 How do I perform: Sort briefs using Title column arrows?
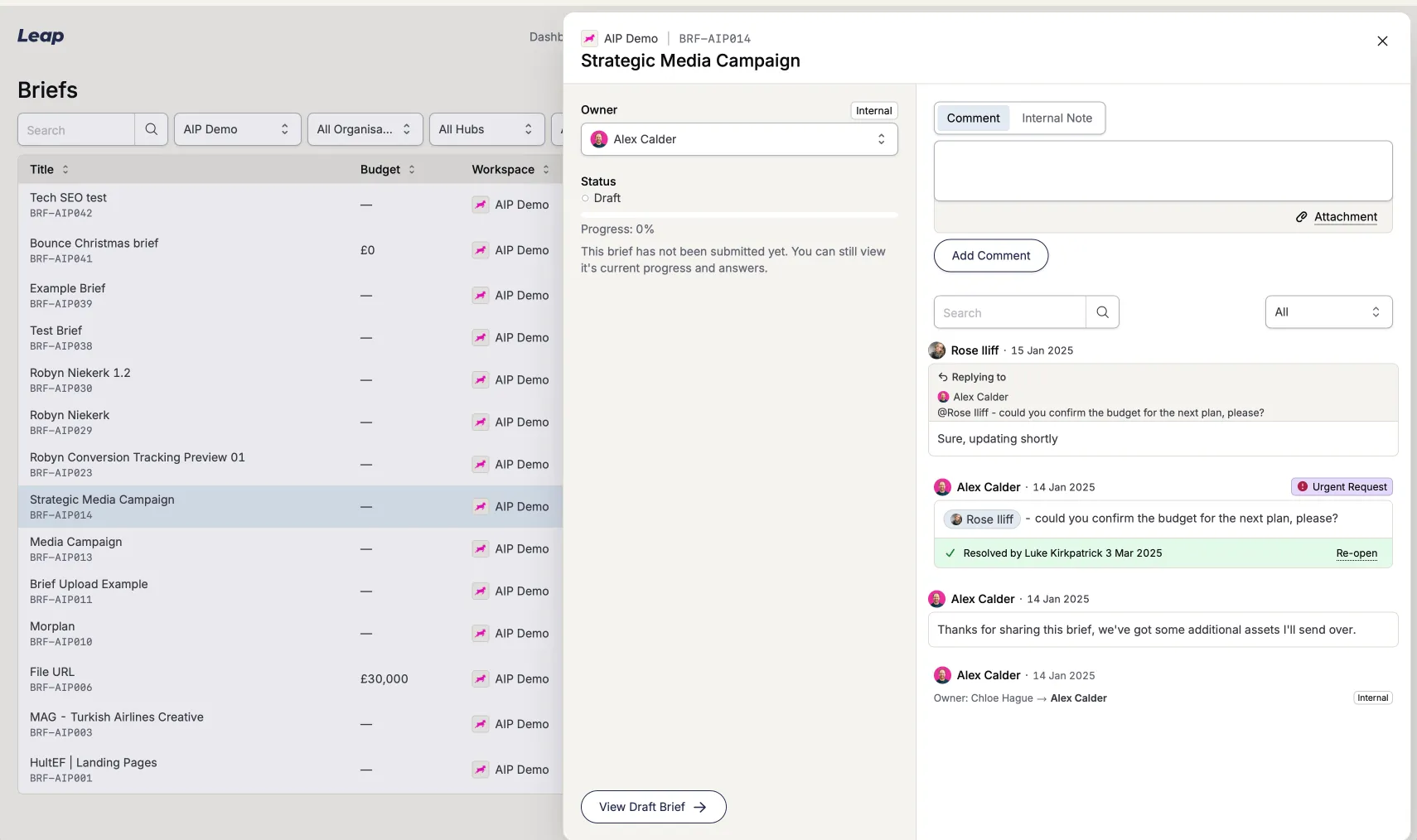click(65, 170)
